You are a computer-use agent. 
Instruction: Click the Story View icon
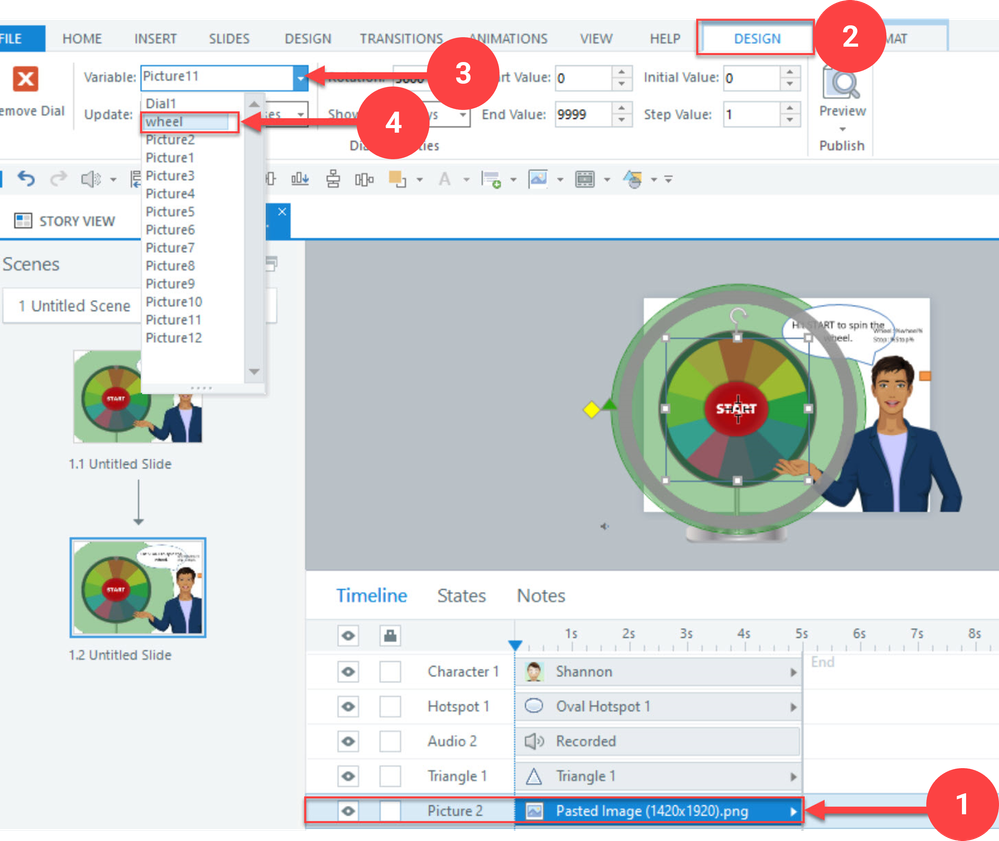pos(23,221)
